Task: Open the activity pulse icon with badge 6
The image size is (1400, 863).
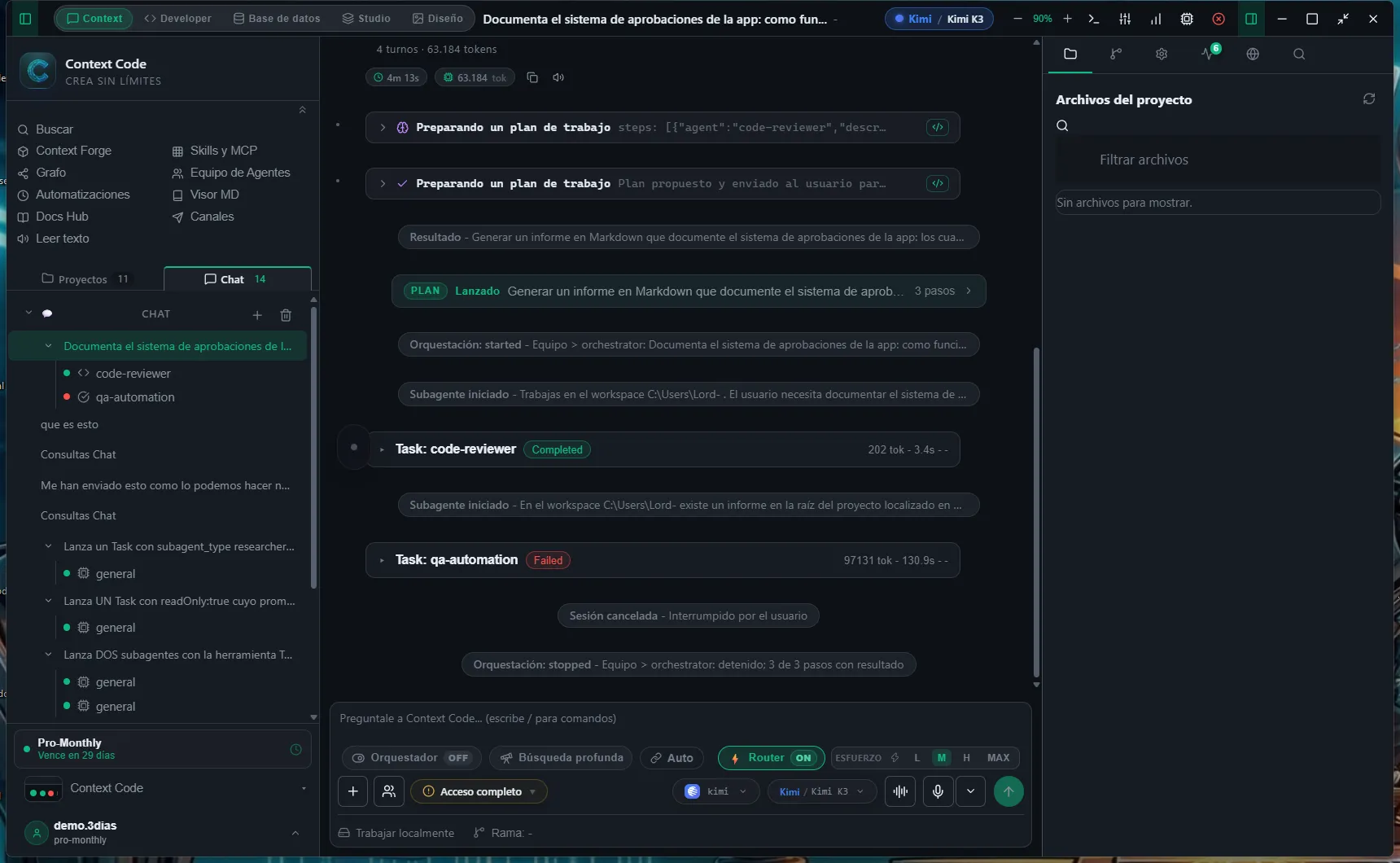Action: (x=1210, y=52)
